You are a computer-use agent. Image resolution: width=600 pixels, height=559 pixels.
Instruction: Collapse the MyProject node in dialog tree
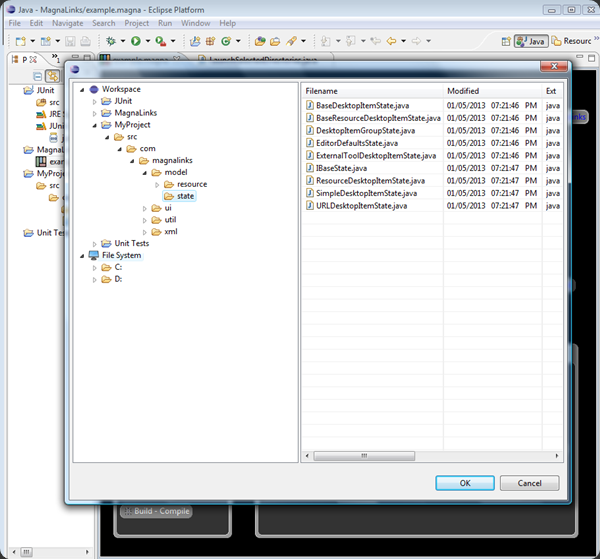95,125
